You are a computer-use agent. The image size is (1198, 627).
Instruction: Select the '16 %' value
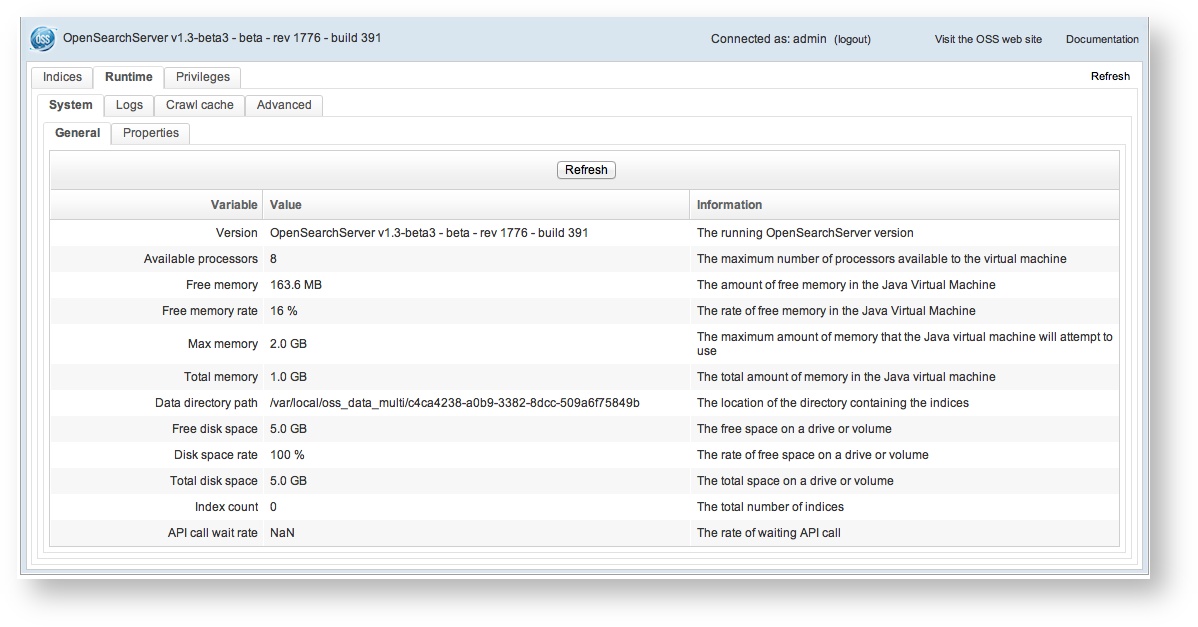pos(283,311)
